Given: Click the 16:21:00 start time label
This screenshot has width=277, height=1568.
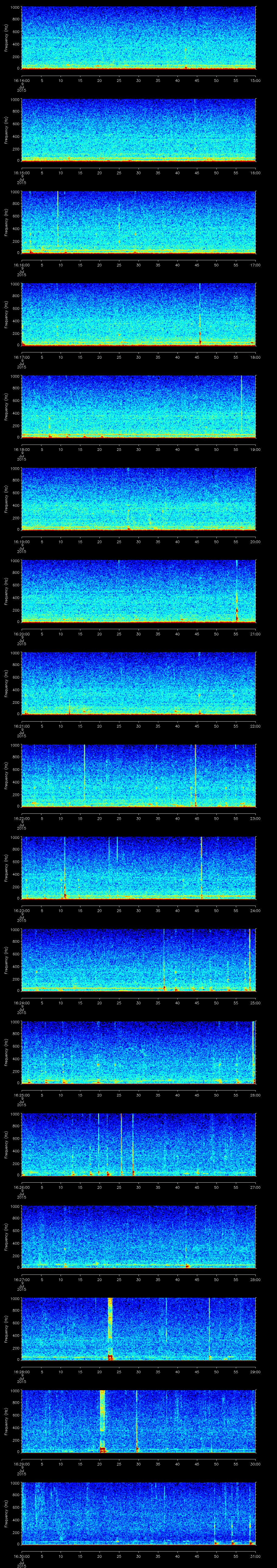Looking at the screenshot, I should click(x=22, y=726).
